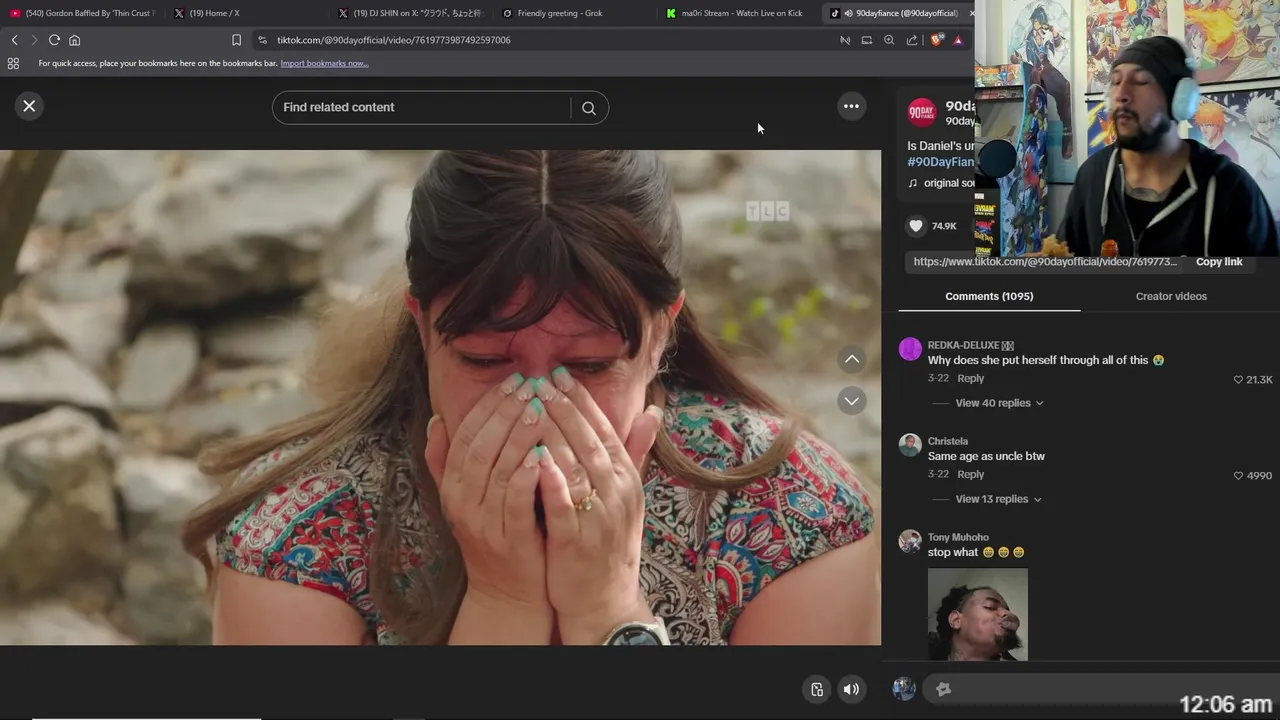This screenshot has width=1280, height=720.
Task: Switch to the Friendly greeting - Grok tab
Action: pyautogui.click(x=574, y=13)
